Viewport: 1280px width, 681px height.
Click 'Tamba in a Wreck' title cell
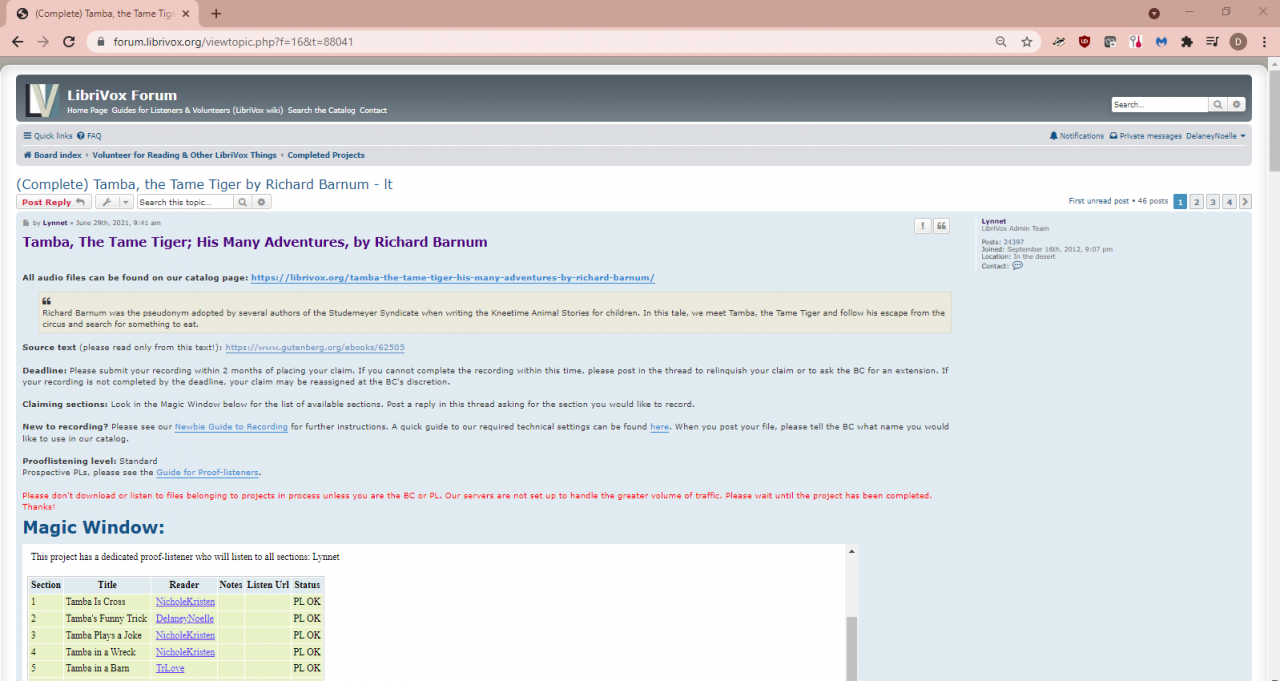pos(107,652)
